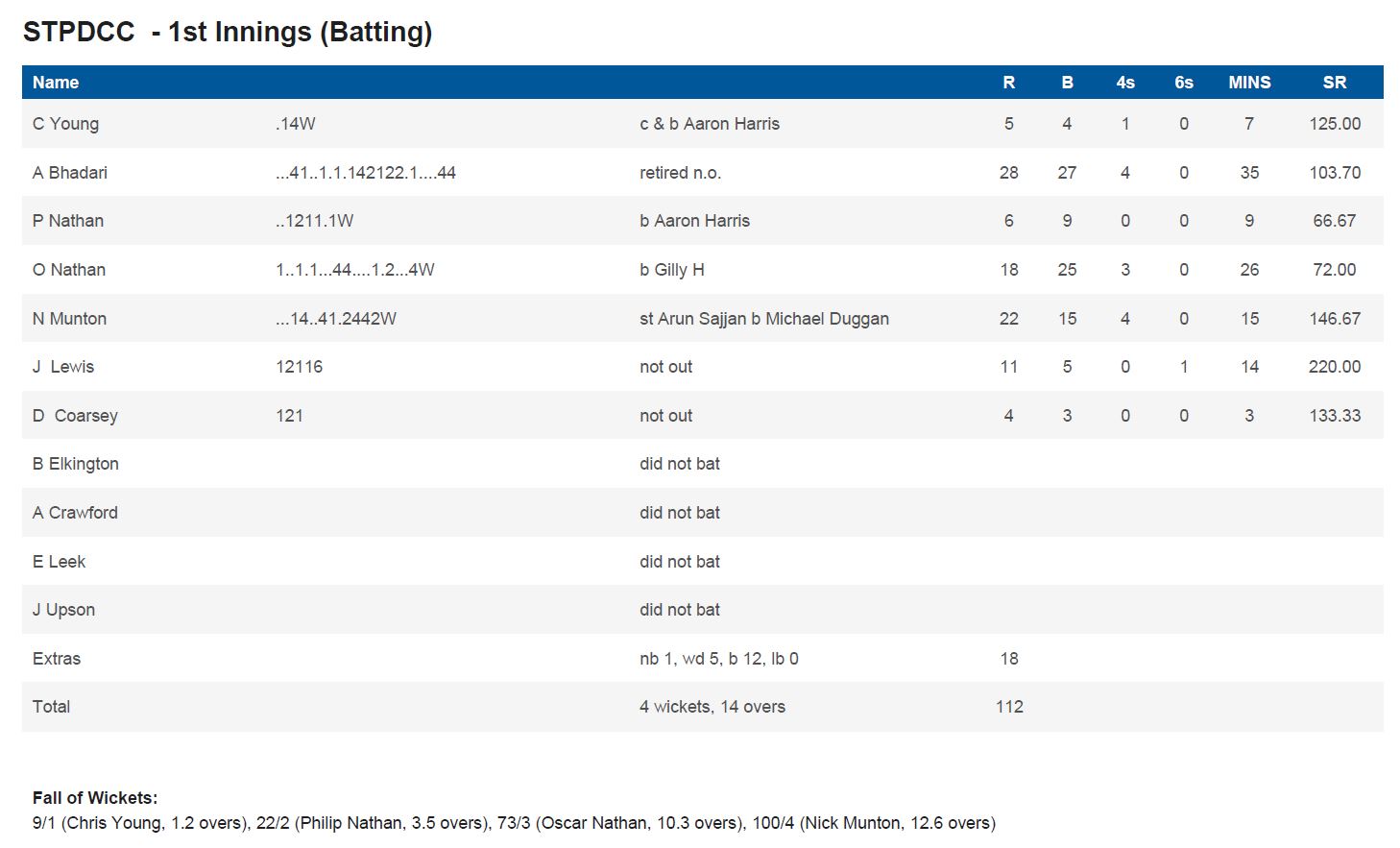The height and width of the screenshot is (848, 1400).
Task: Click the SR column header
Action: tap(1334, 83)
